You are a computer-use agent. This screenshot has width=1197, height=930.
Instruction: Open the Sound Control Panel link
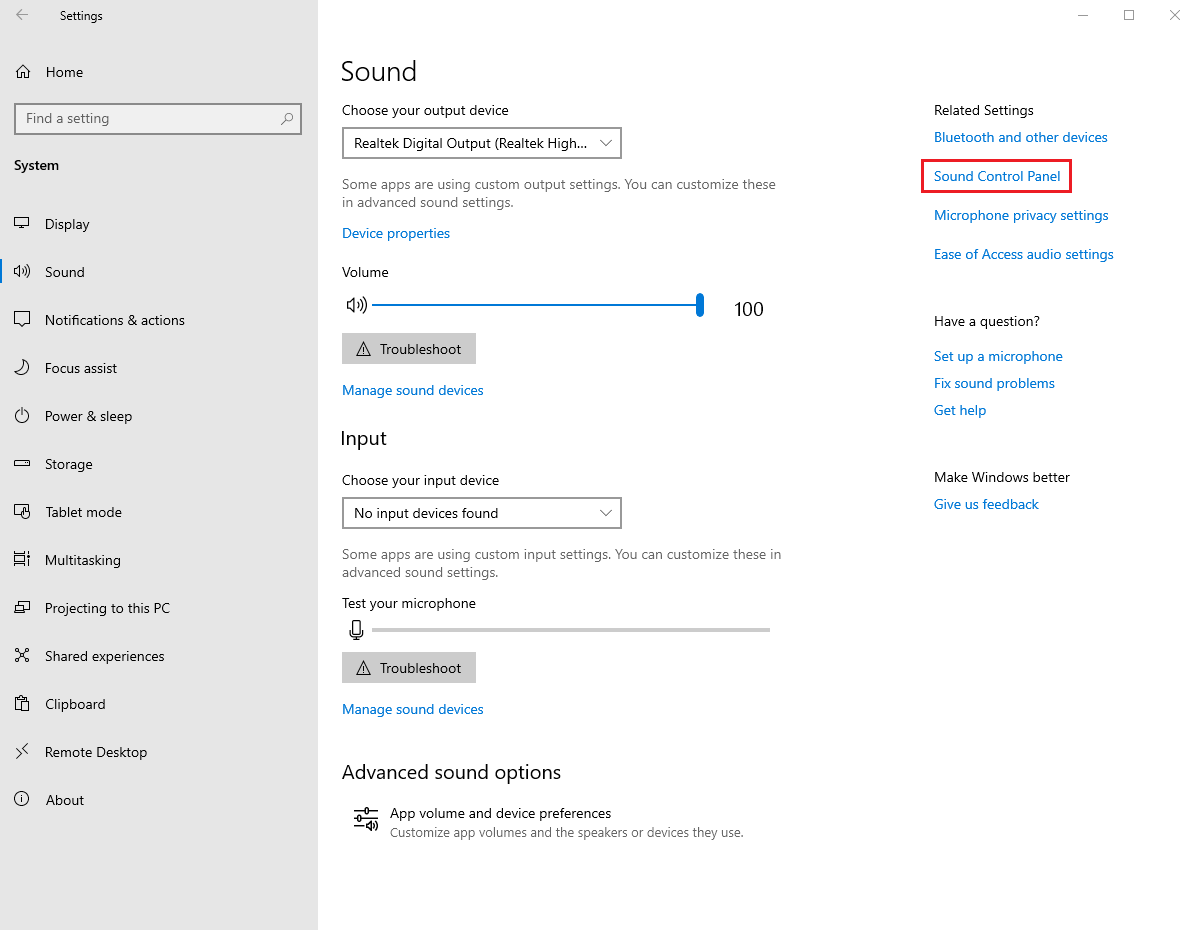pos(996,176)
